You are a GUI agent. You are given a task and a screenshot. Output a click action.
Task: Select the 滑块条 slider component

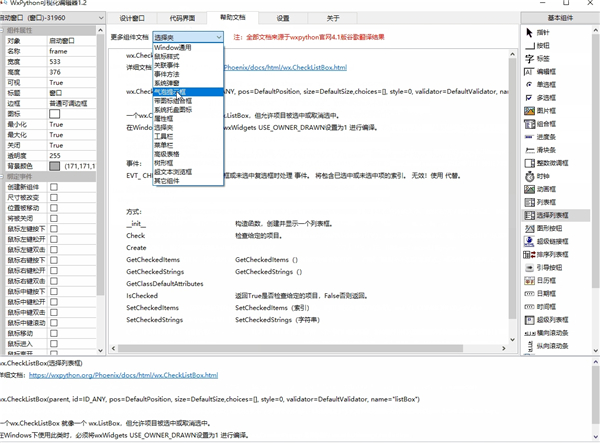coord(540,150)
